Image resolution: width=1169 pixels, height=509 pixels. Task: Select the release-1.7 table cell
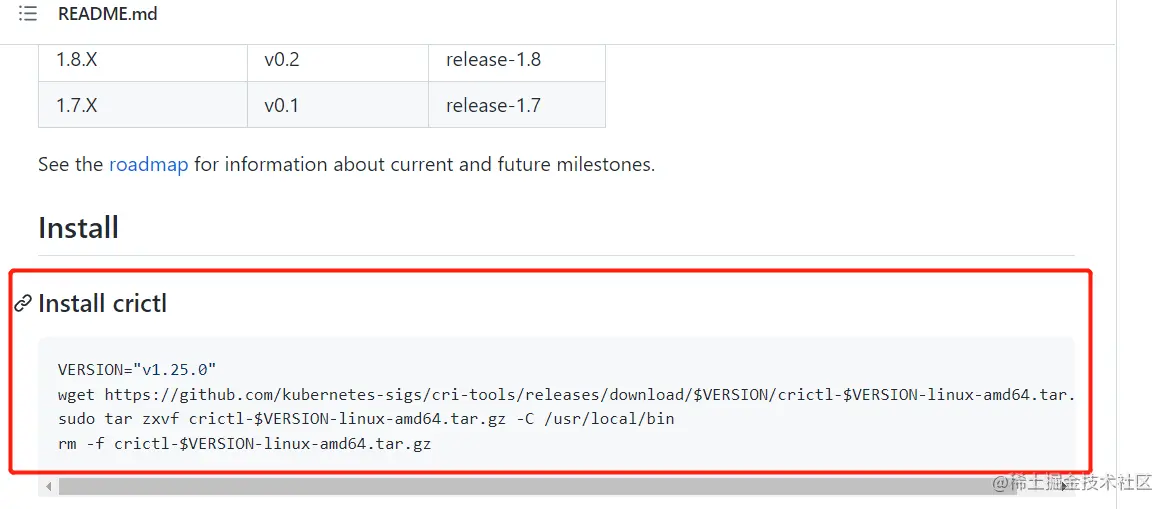[517, 105]
